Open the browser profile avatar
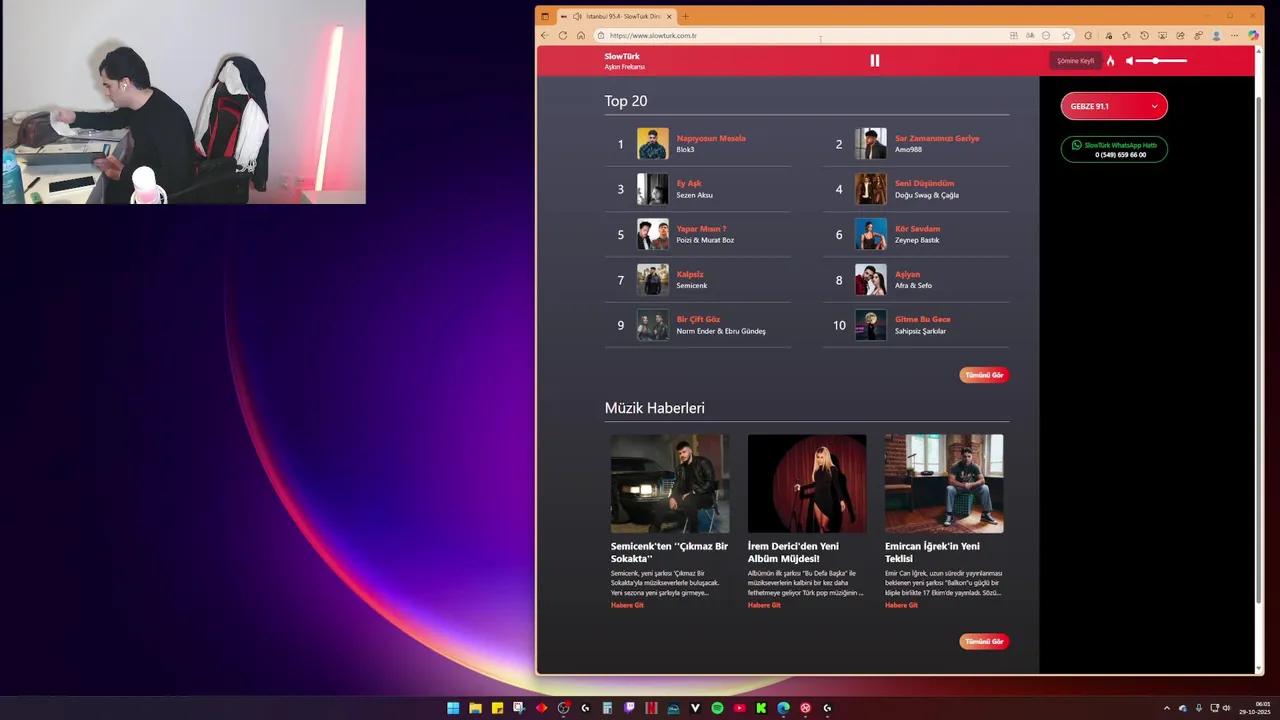The image size is (1280, 720). pyautogui.click(x=1216, y=35)
